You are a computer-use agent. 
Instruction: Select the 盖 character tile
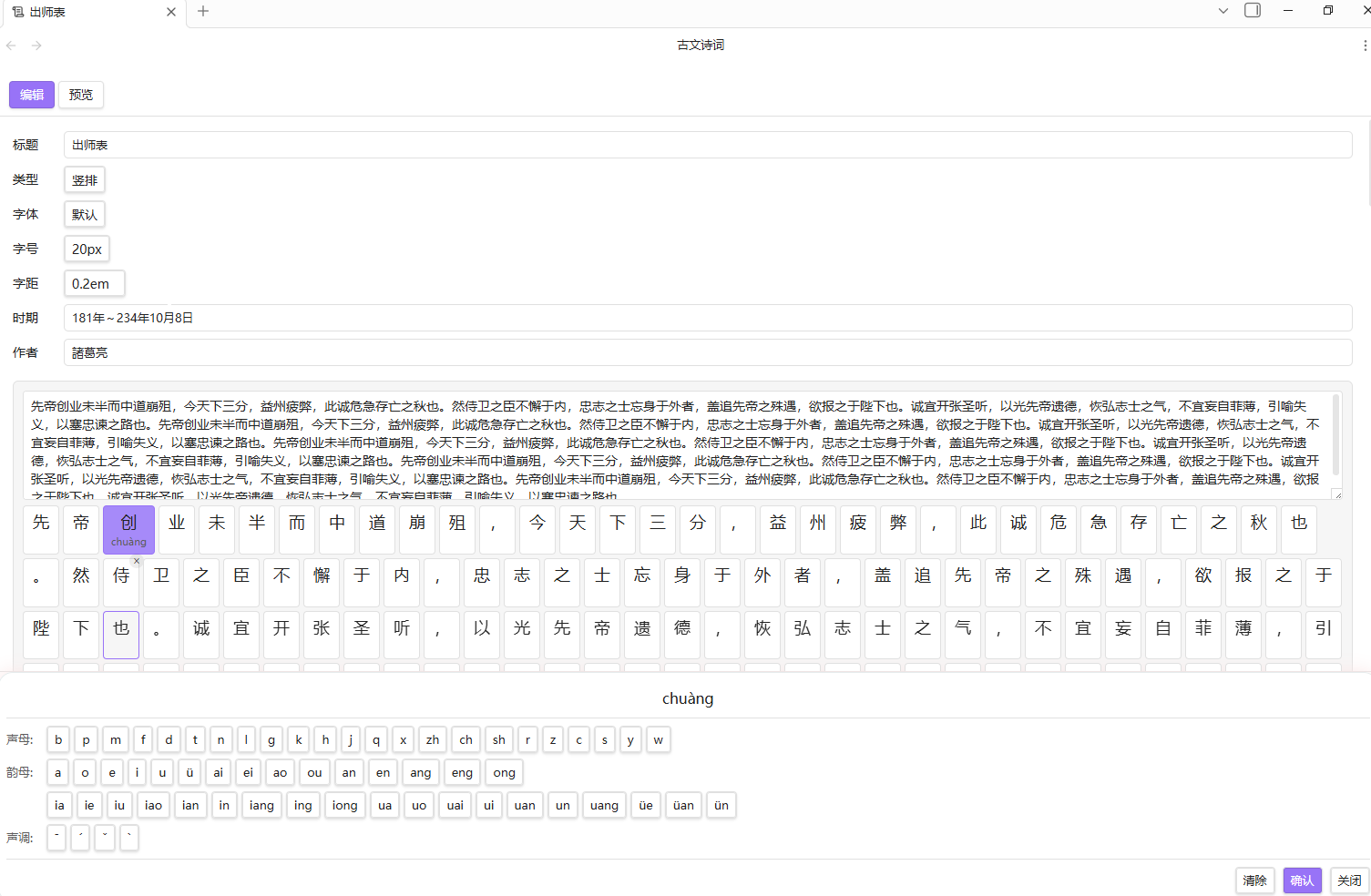(x=883, y=582)
